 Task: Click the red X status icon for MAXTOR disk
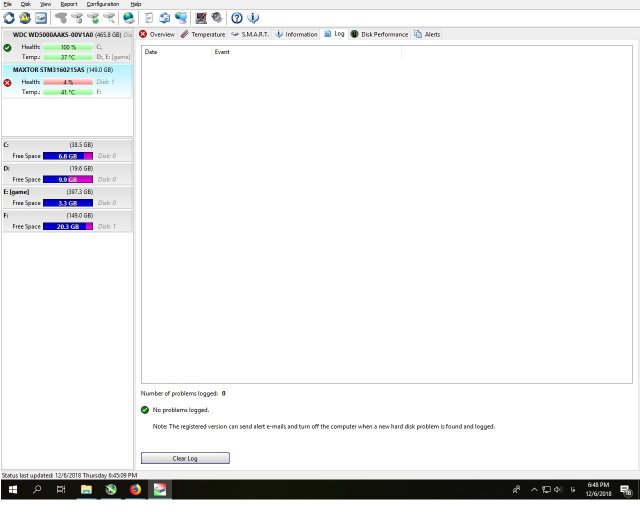tap(8, 83)
